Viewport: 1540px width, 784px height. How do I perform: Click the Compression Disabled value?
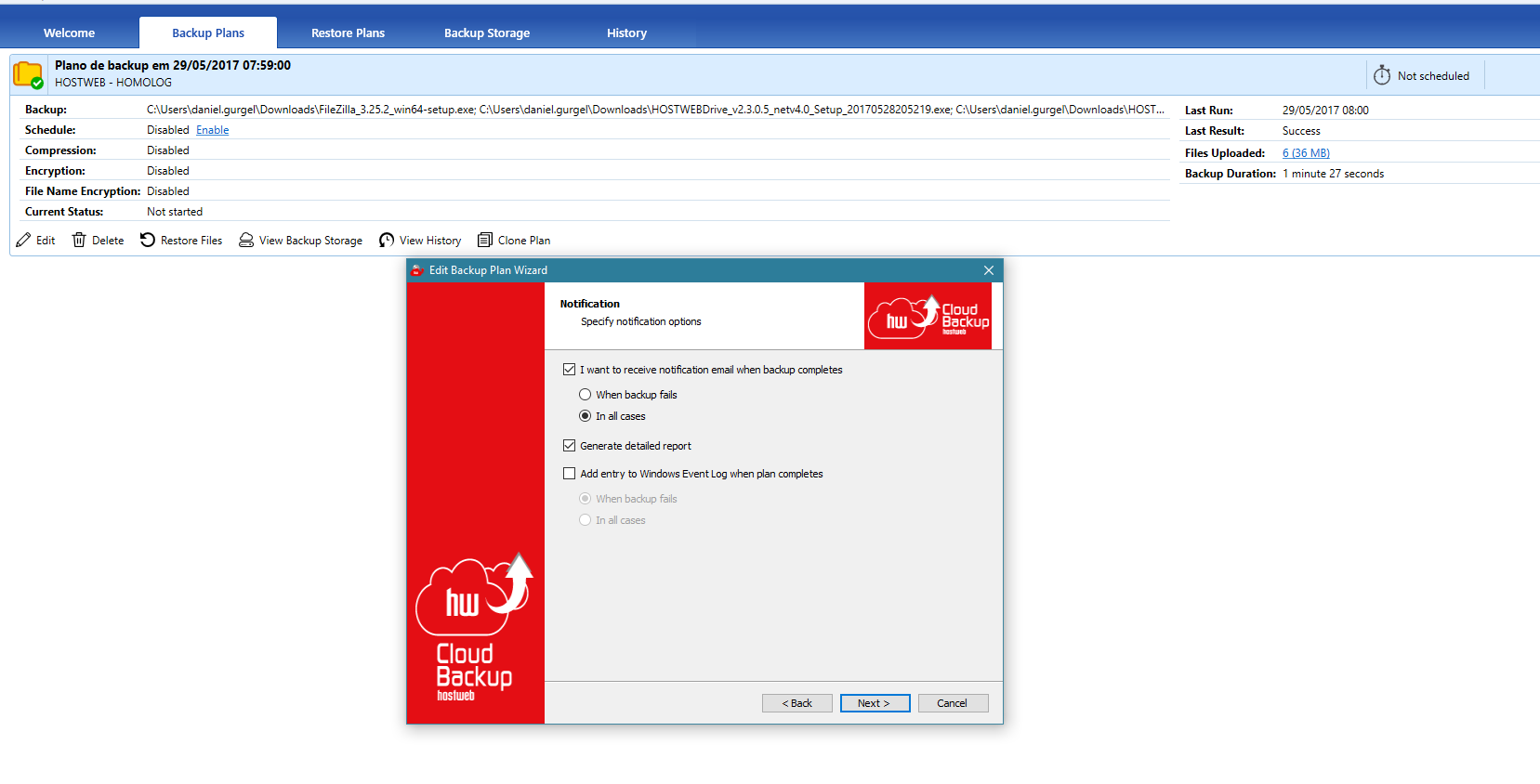tap(168, 150)
